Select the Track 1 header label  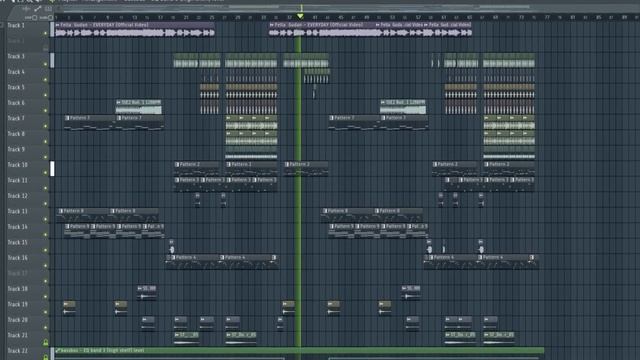(16, 25)
